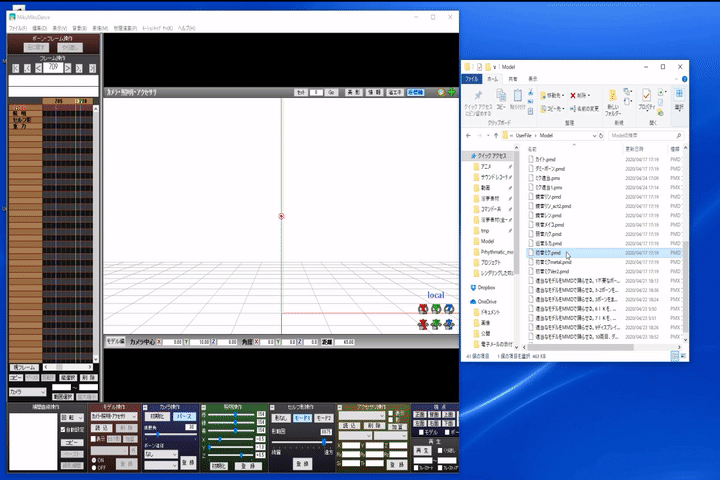The width and height of the screenshot is (720, 480).
Task: Advance one frame with the single arrow
Action: (x=68, y=68)
